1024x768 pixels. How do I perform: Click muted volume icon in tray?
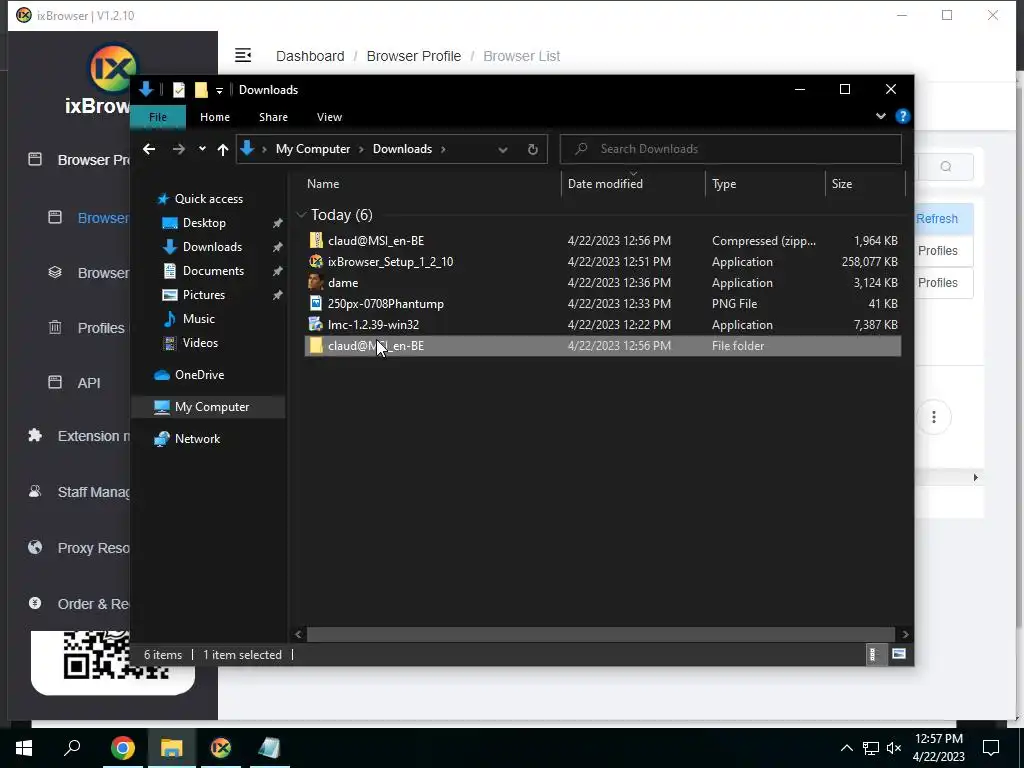pos(894,748)
